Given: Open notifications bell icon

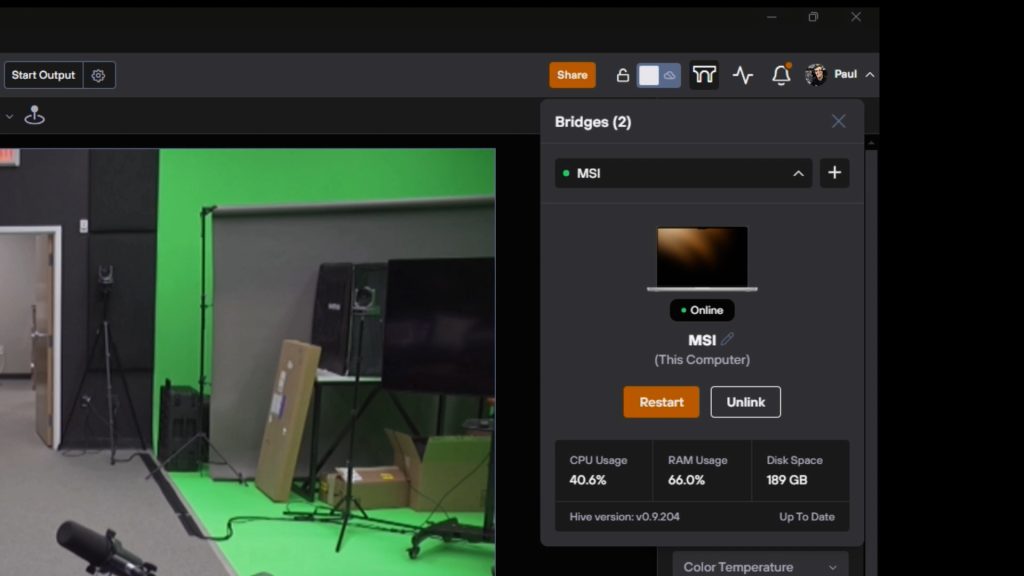Looking at the screenshot, I should click(781, 75).
